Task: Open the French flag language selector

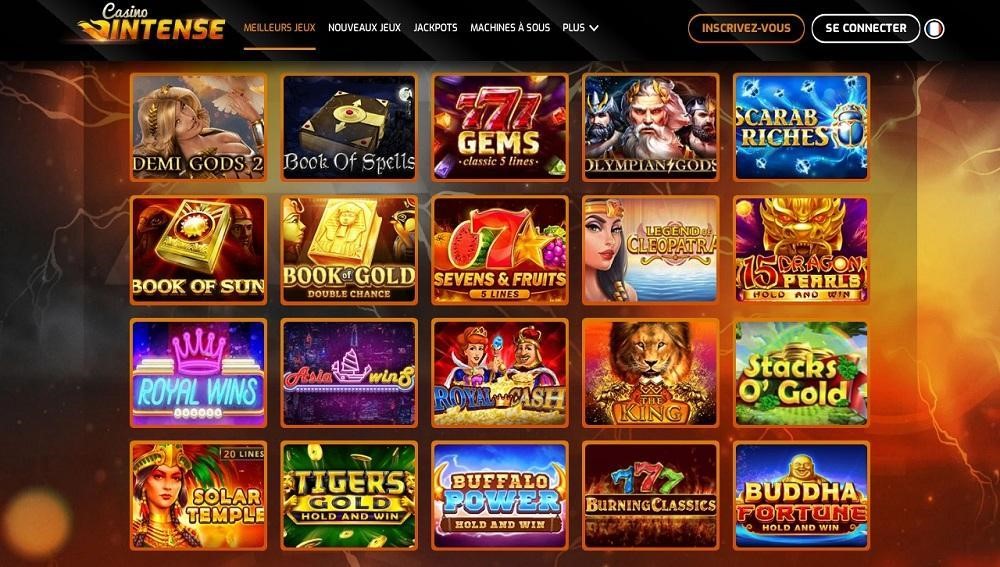Action: (934, 29)
